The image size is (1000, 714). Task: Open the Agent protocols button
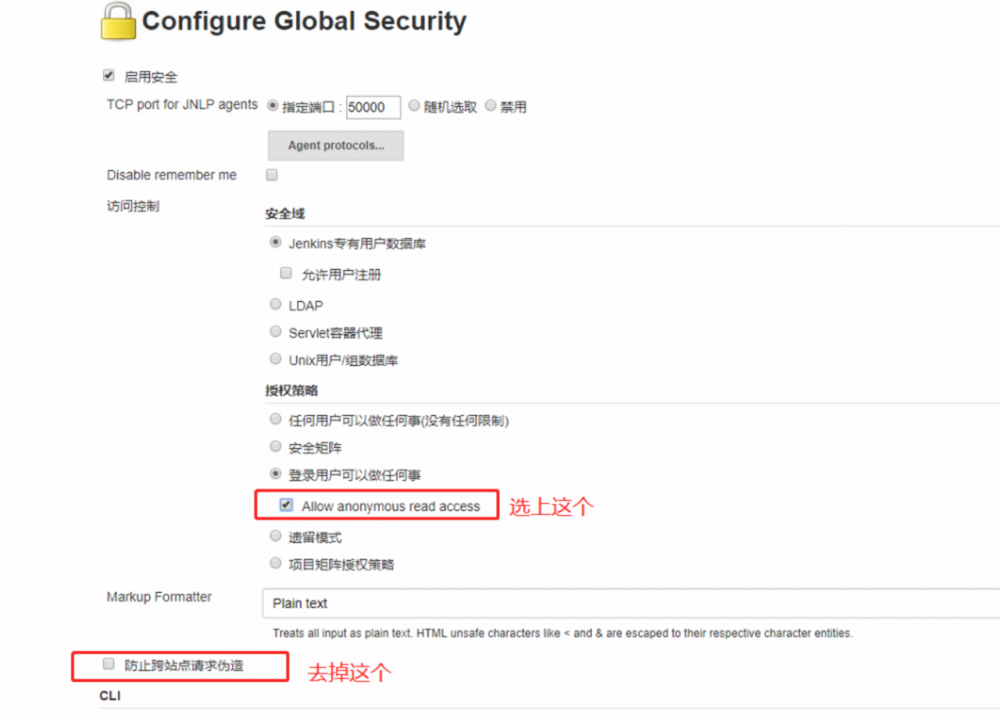pyautogui.click(x=336, y=146)
